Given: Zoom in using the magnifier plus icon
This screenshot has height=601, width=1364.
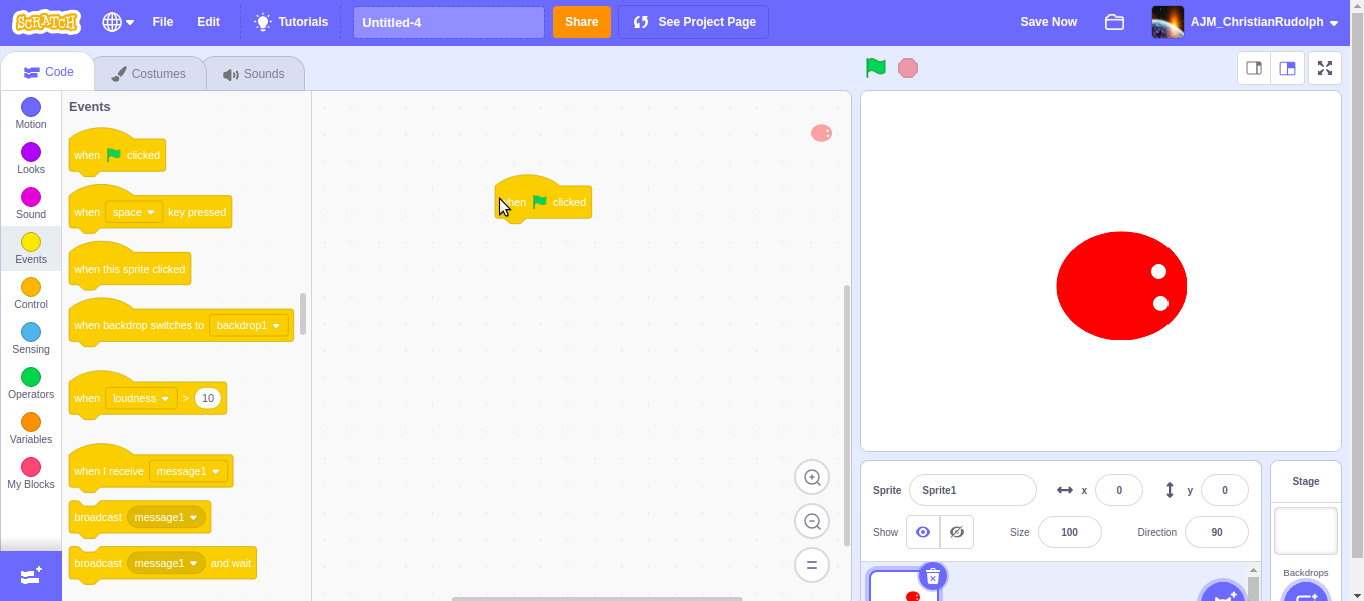Looking at the screenshot, I should tap(811, 477).
